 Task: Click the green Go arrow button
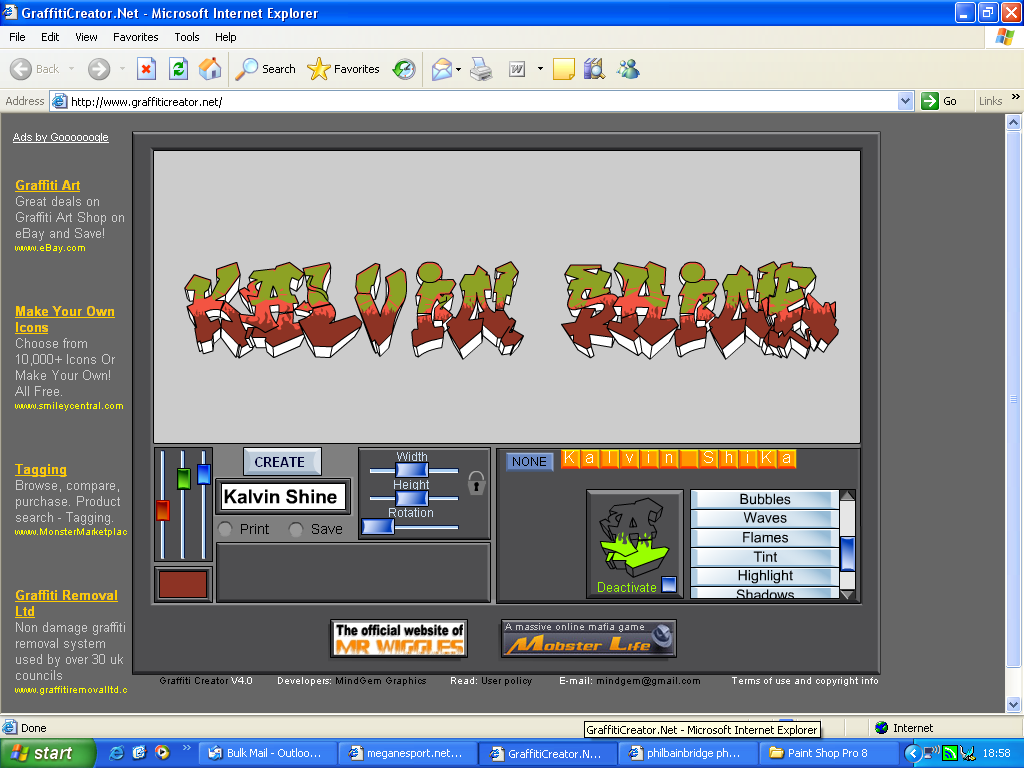coord(929,101)
